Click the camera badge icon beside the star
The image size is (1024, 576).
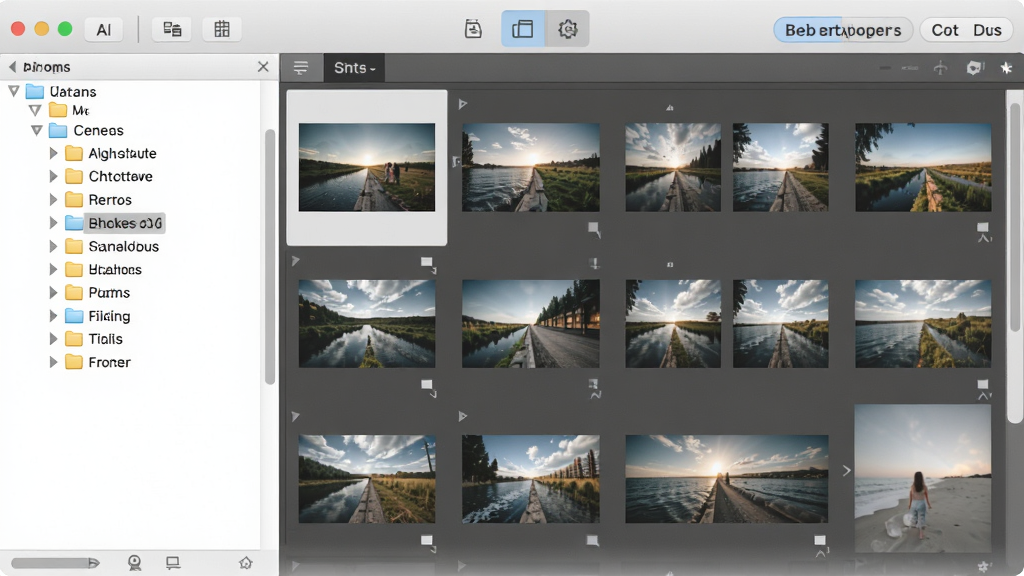tap(975, 68)
